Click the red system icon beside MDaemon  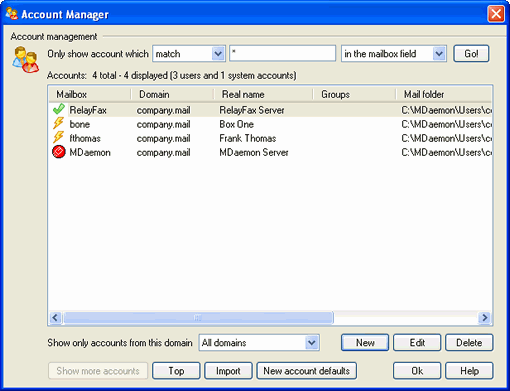tap(59, 152)
